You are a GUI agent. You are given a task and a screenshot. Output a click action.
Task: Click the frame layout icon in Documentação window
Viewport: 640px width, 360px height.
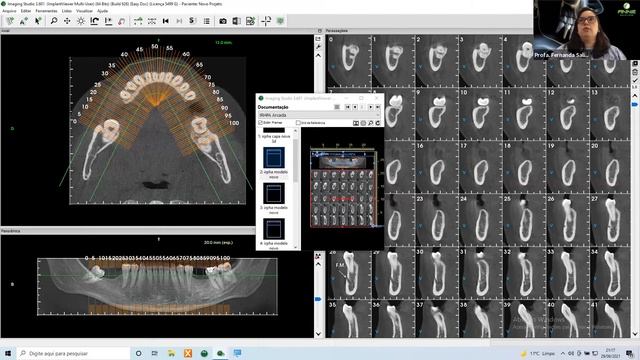pos(356,123)
